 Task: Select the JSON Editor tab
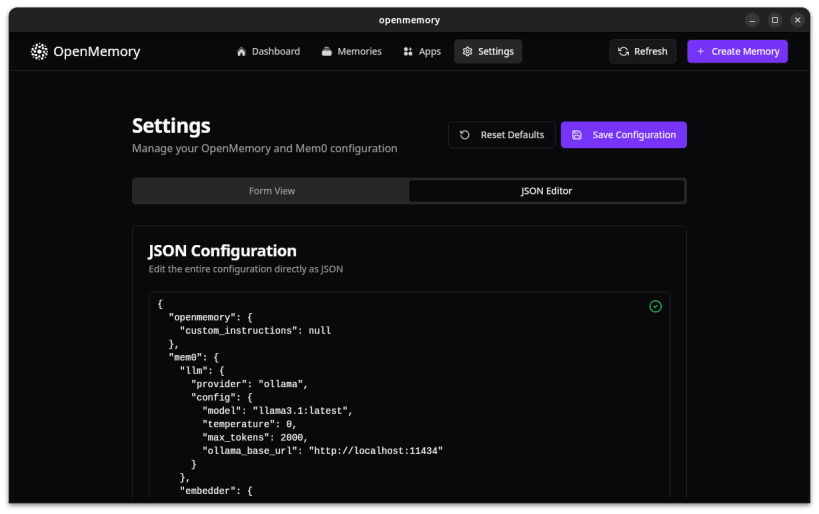tap(547, 190)
